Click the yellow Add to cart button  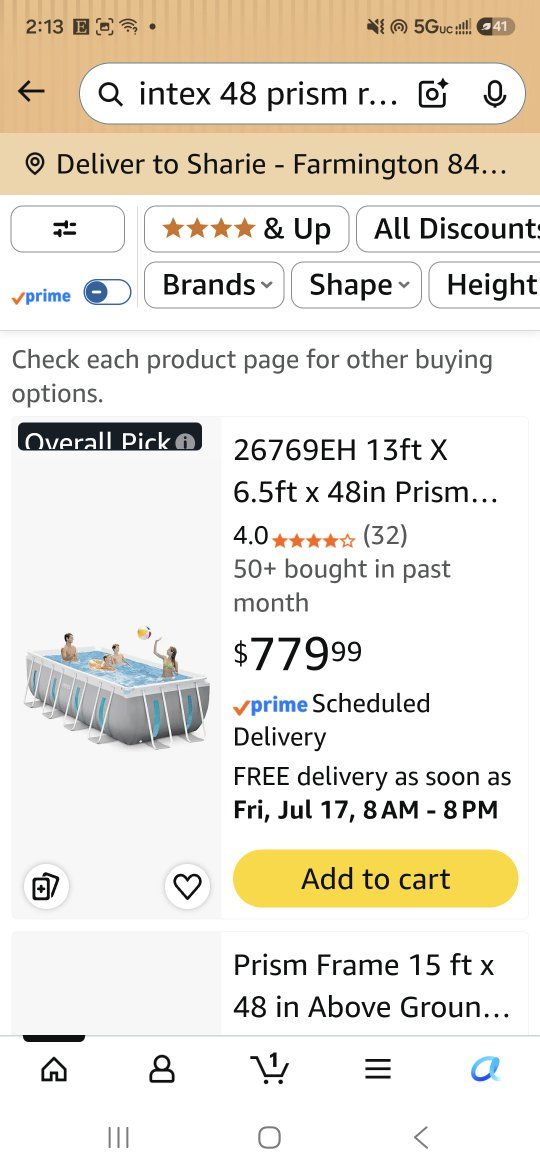click(375, 879)
